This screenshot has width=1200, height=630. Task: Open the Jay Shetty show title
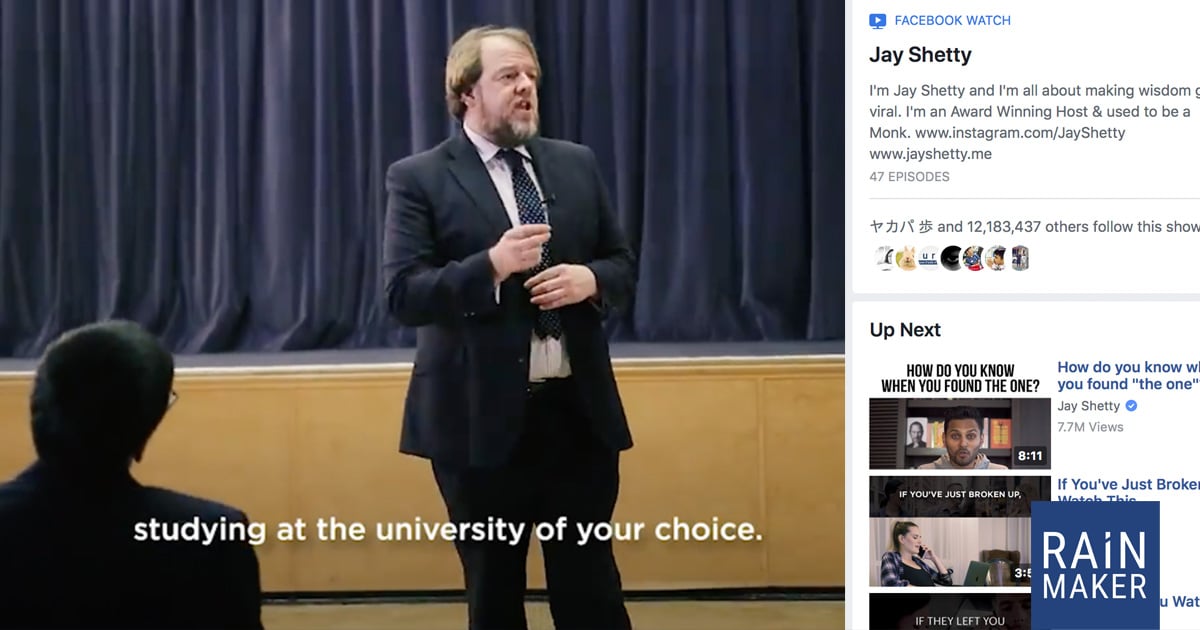920,55
